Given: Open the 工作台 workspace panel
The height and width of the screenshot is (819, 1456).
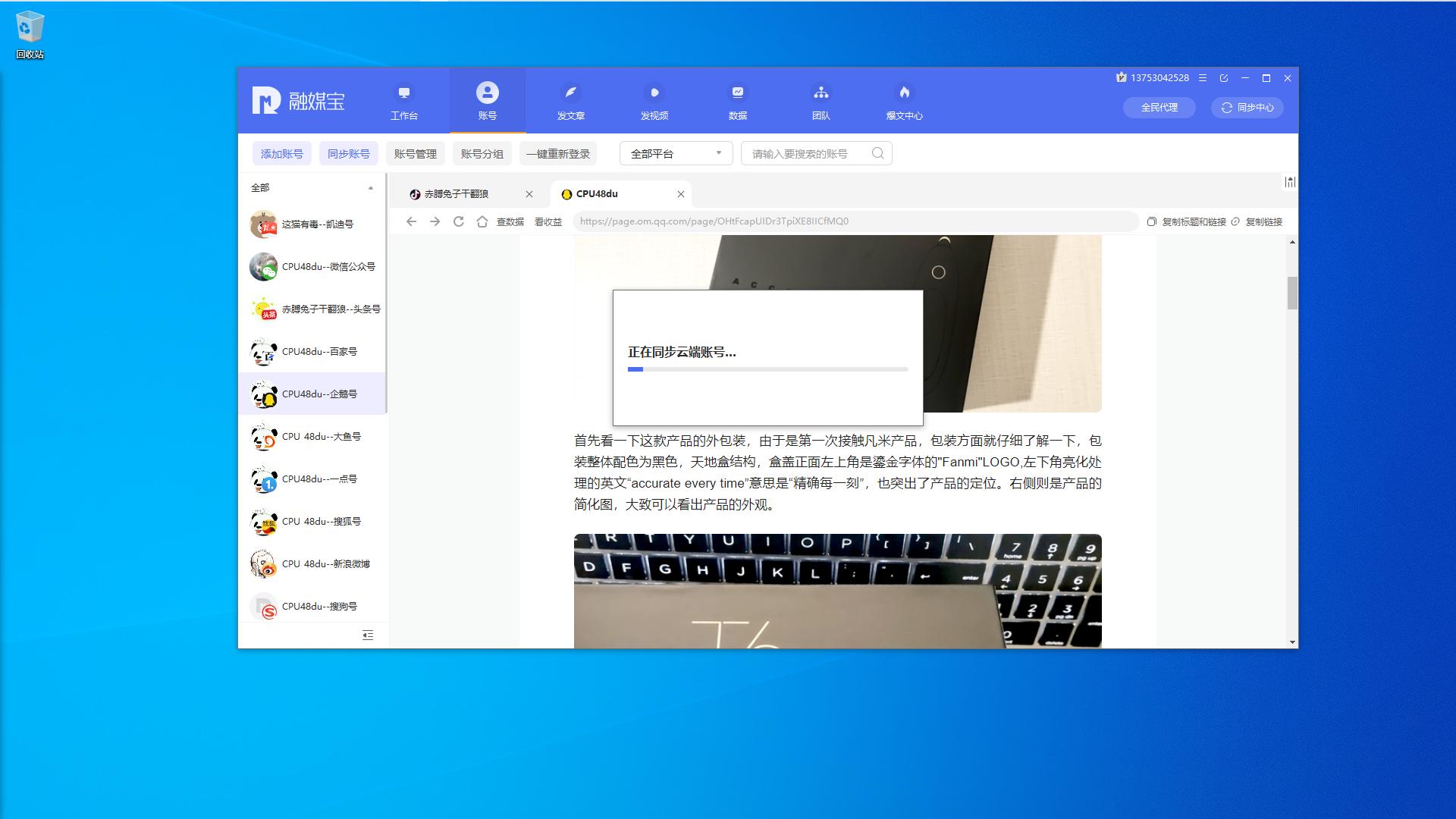Looking at the screenshot, I should point(404,101).
